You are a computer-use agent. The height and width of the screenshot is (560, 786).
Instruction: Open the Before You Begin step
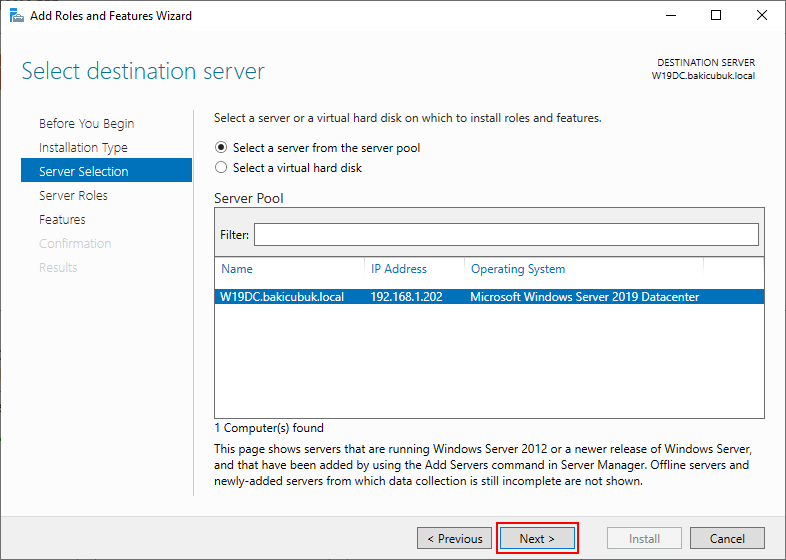(x=87, y=123)
